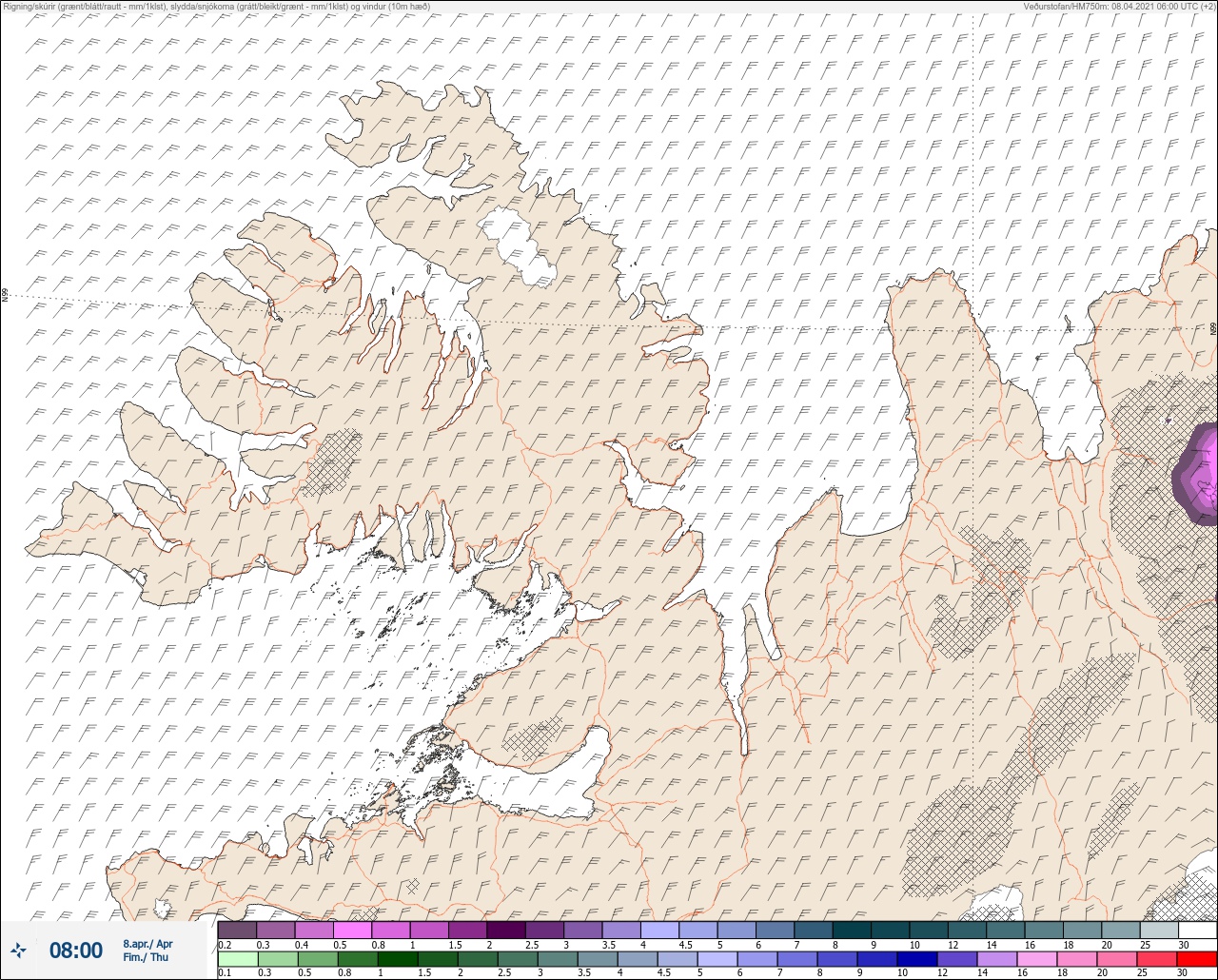
Task: Click the dark teal upper-row swatch labeled 8
Action: tap(852, 930)
